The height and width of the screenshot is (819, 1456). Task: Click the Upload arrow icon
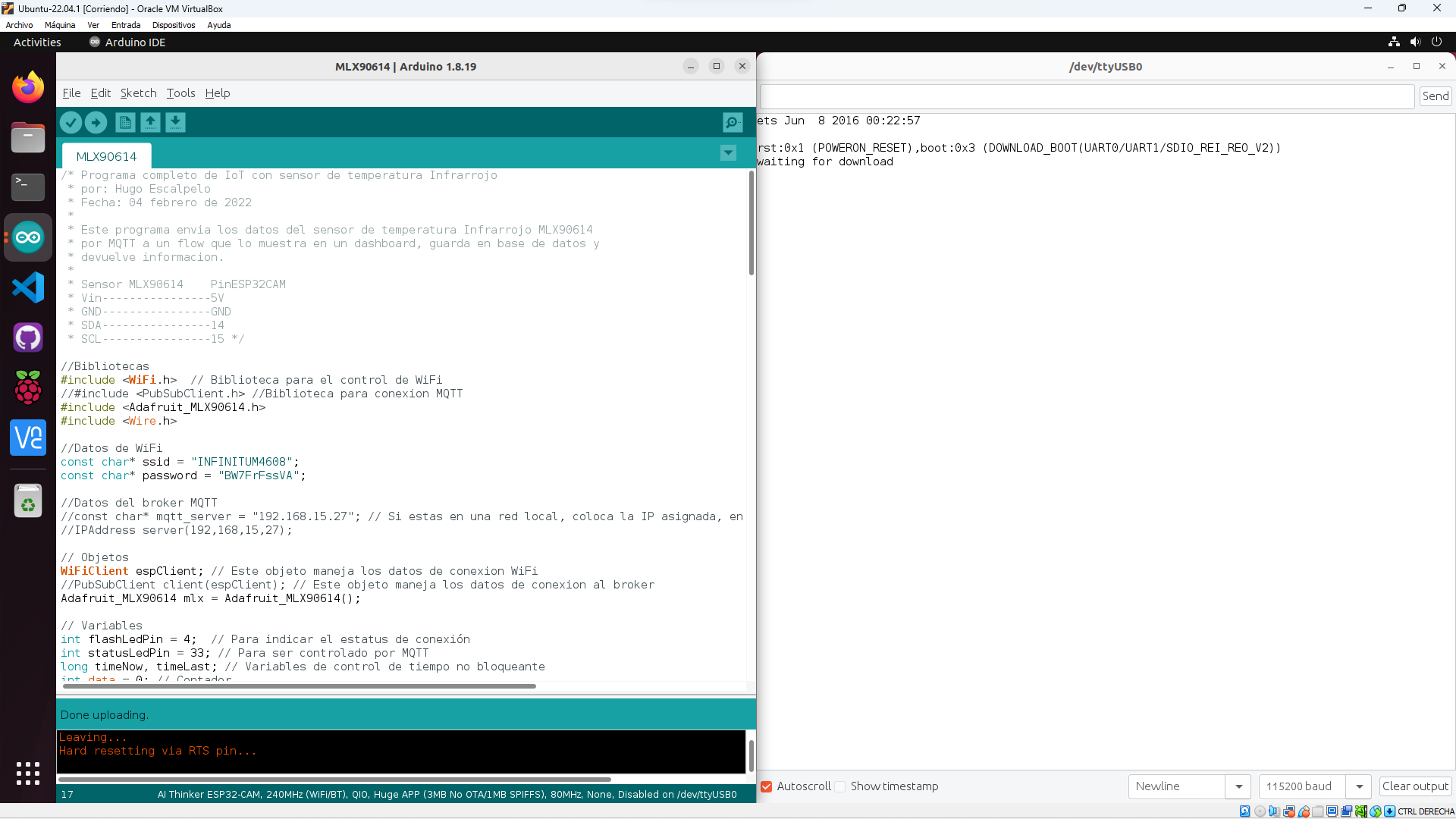pyautogui.click(x=96, y=122)
